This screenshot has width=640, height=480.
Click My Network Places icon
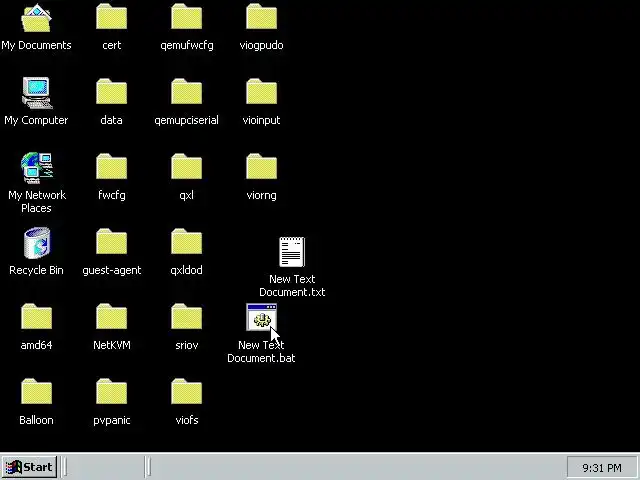pos(37,168)
